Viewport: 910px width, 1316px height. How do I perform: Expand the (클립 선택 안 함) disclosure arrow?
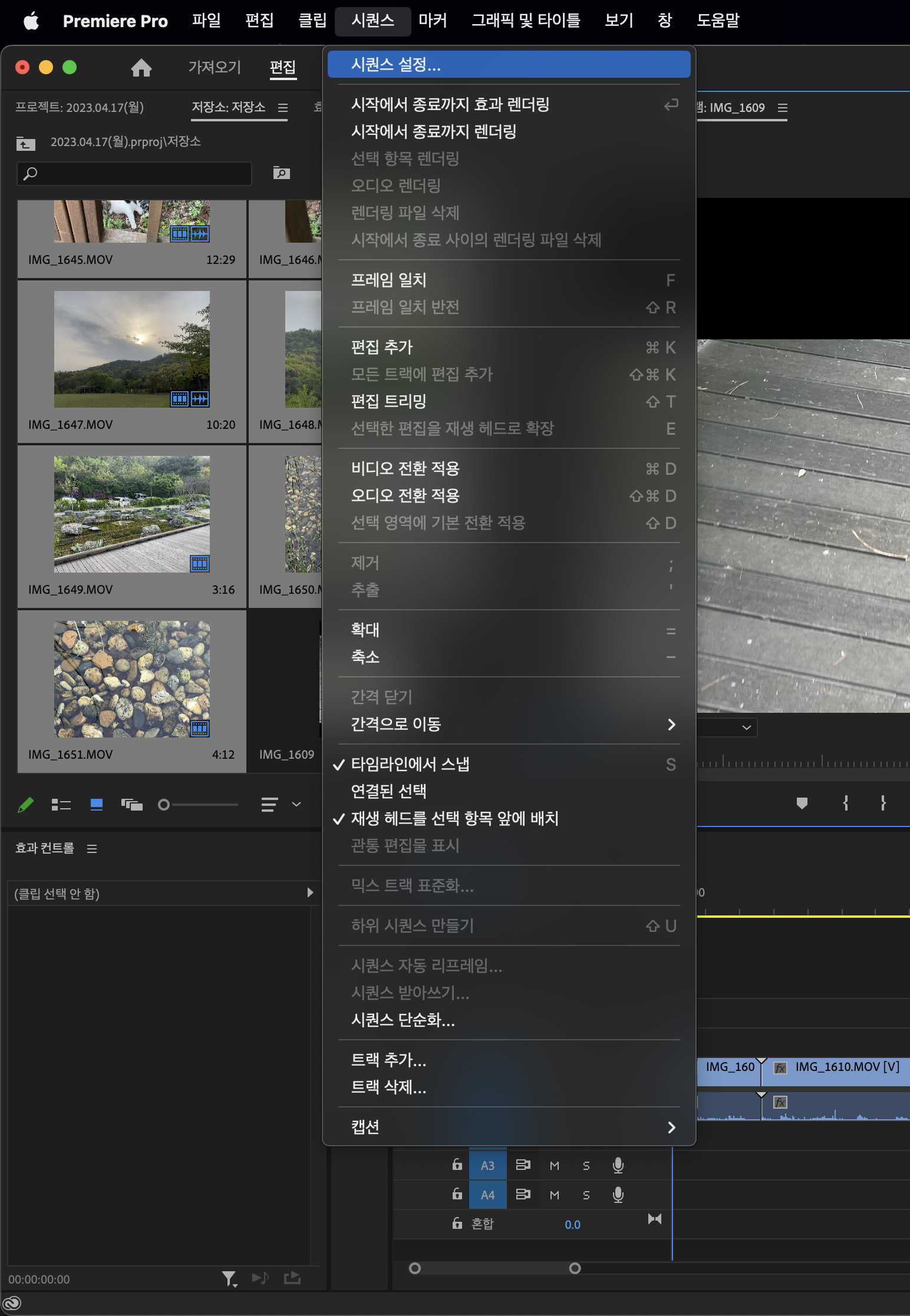(310, 892)
